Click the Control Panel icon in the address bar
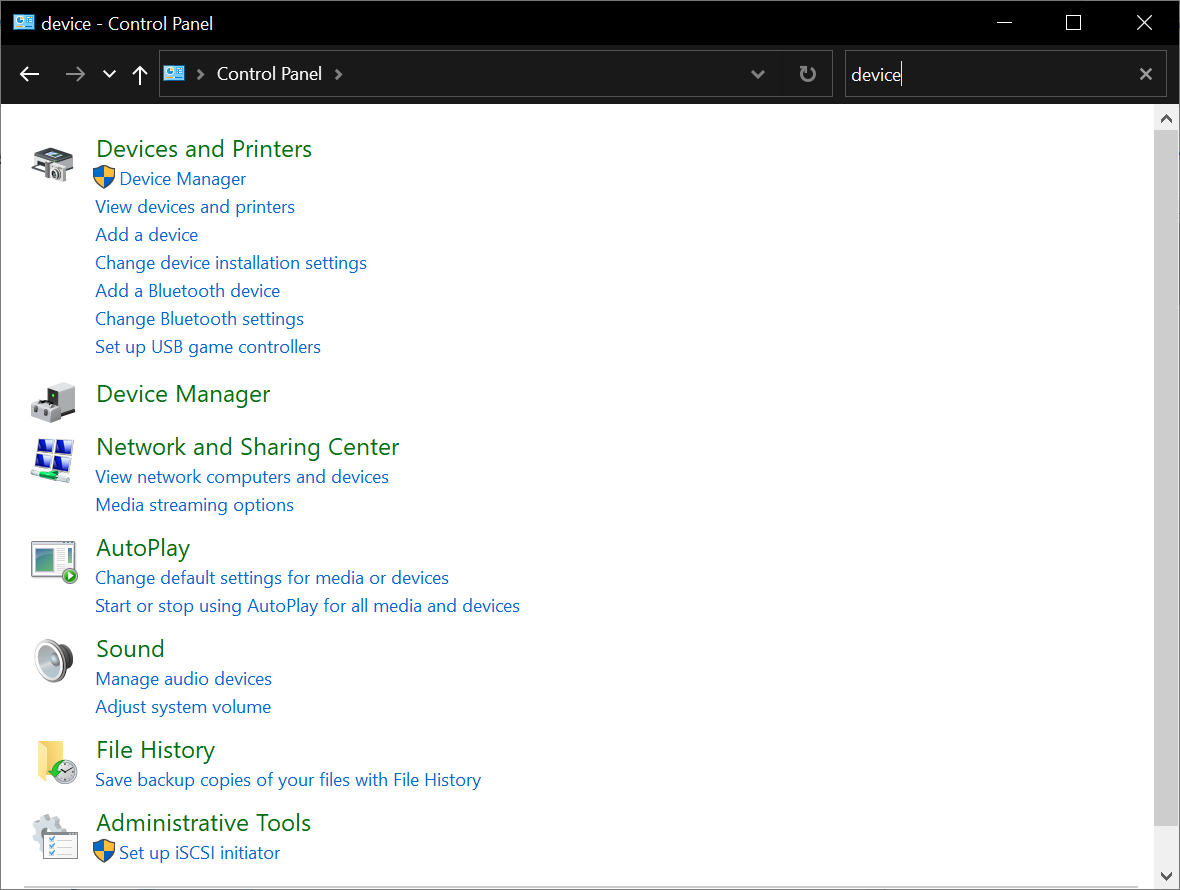1180x890 pixels. (174, 73)
